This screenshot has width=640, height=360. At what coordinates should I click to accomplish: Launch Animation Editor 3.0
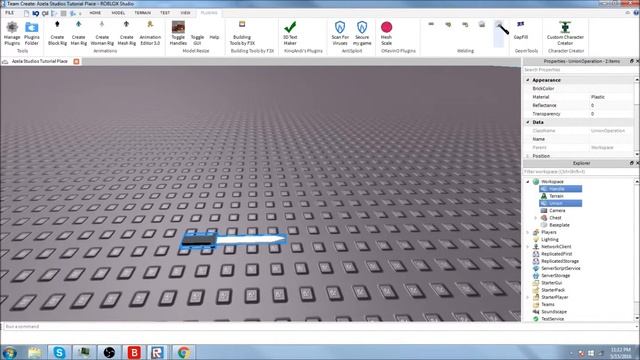coord(150,33)
